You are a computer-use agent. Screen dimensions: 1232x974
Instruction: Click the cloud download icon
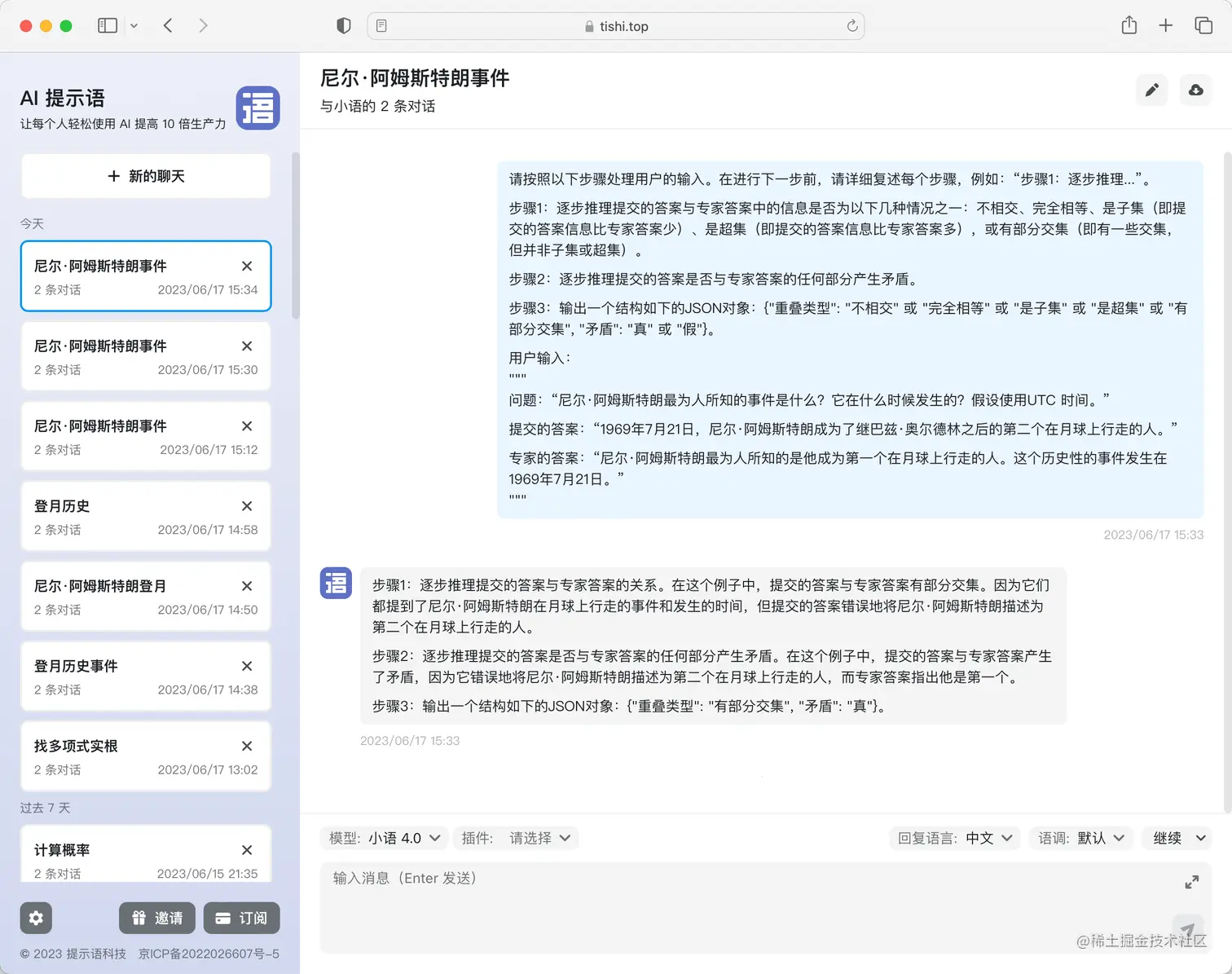[x=1195, y=90]
